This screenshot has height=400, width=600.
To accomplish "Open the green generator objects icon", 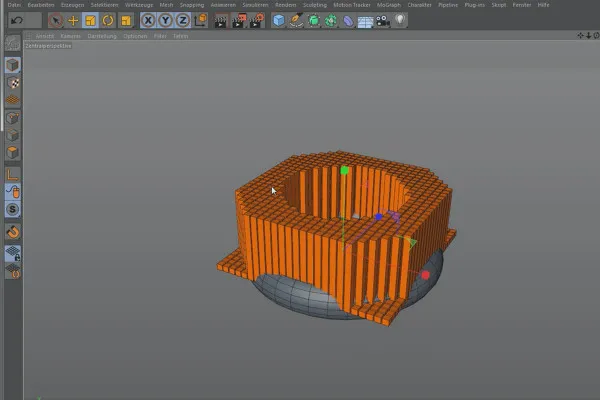I will (313, 20).
